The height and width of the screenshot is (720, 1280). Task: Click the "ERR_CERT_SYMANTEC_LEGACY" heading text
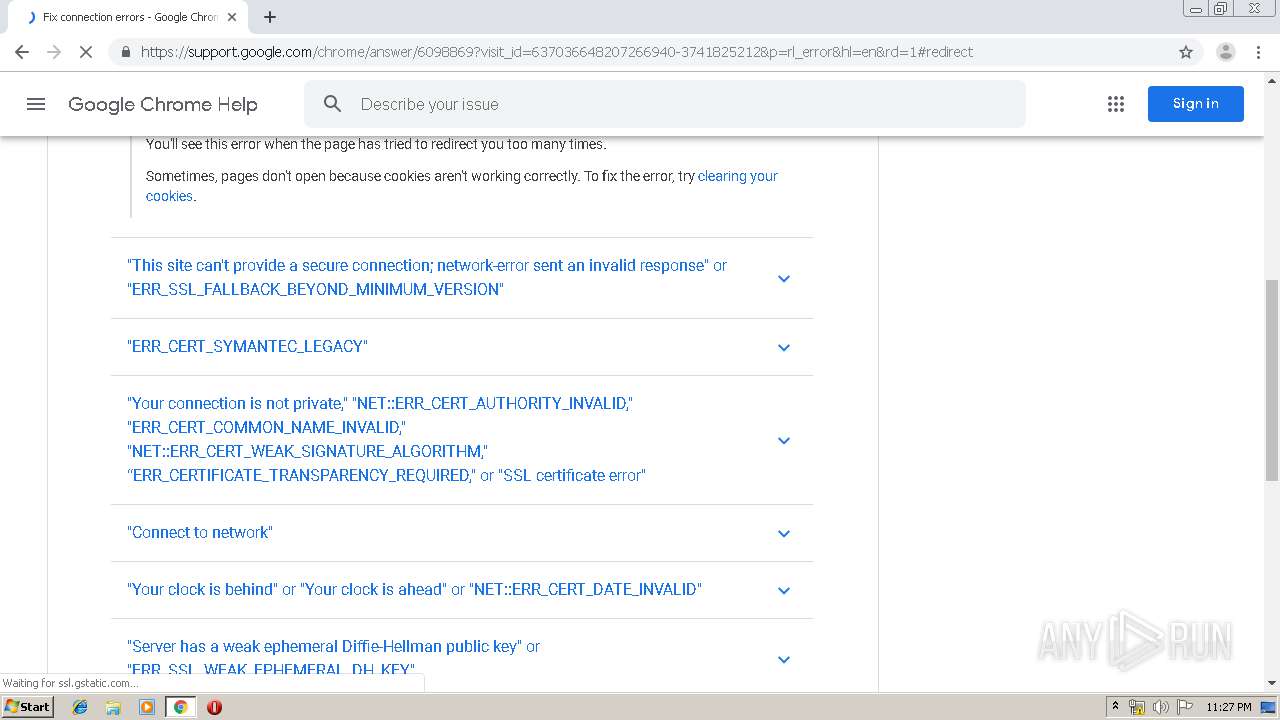tap(247, 346)
